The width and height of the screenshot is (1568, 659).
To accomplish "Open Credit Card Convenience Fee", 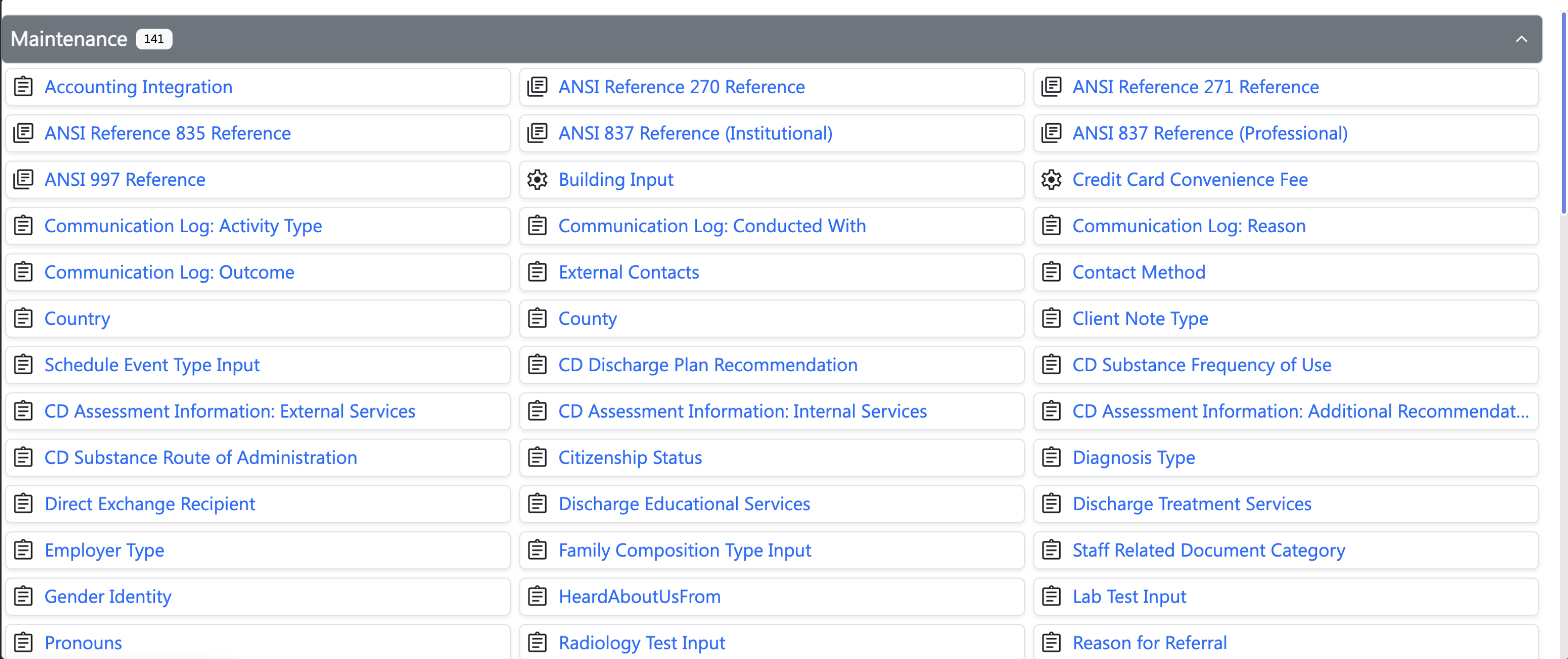I will (1190, 179).
